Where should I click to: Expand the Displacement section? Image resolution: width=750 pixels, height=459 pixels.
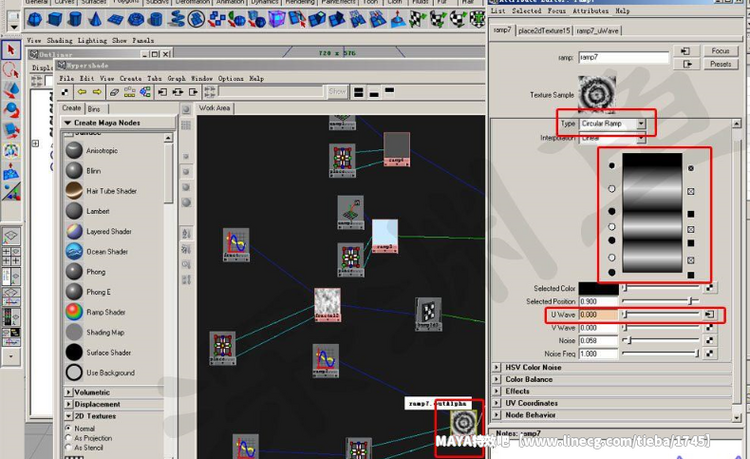[x=68, y=404]
